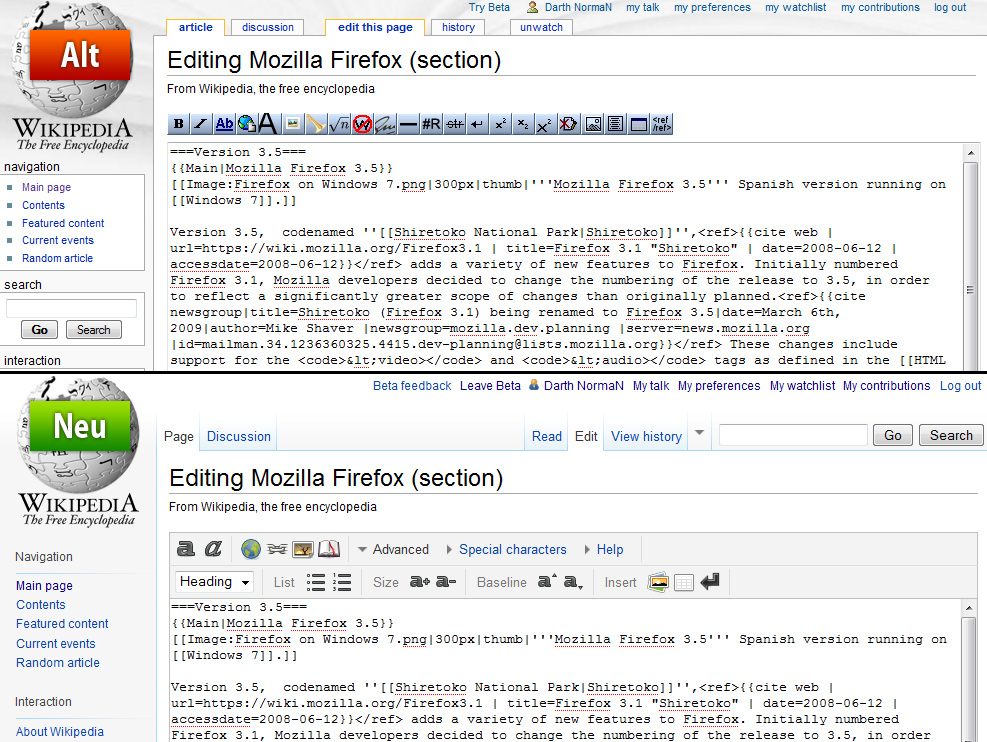This screenshot has width=987, height=742.
Task: Insert new line with return arrow icon
Action: (x=710, y=582)
